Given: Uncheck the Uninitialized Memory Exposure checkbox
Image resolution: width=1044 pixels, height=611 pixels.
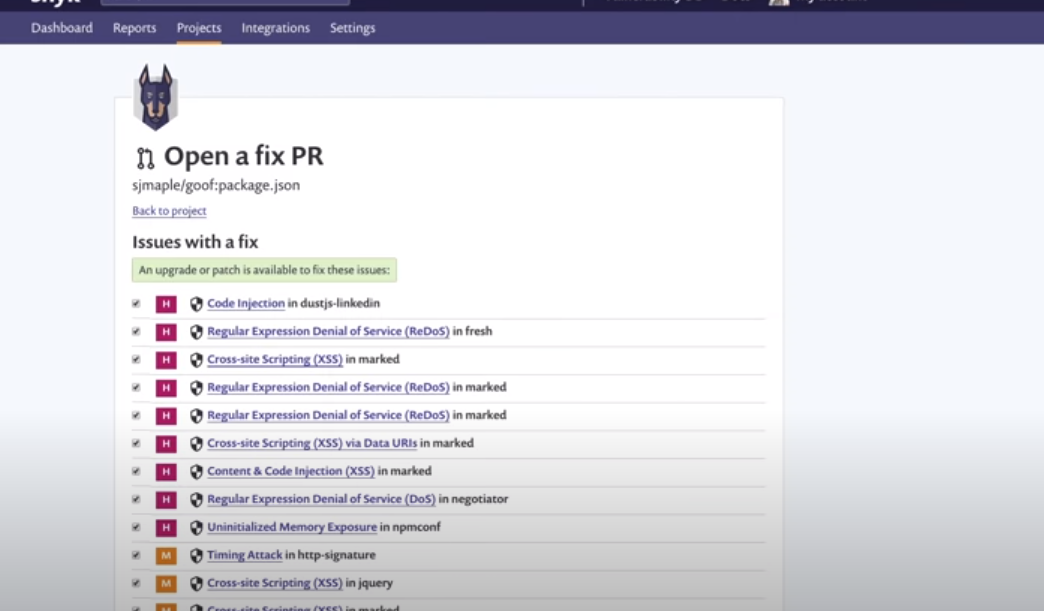Looking at the screenshot, I should coord(136,527).
